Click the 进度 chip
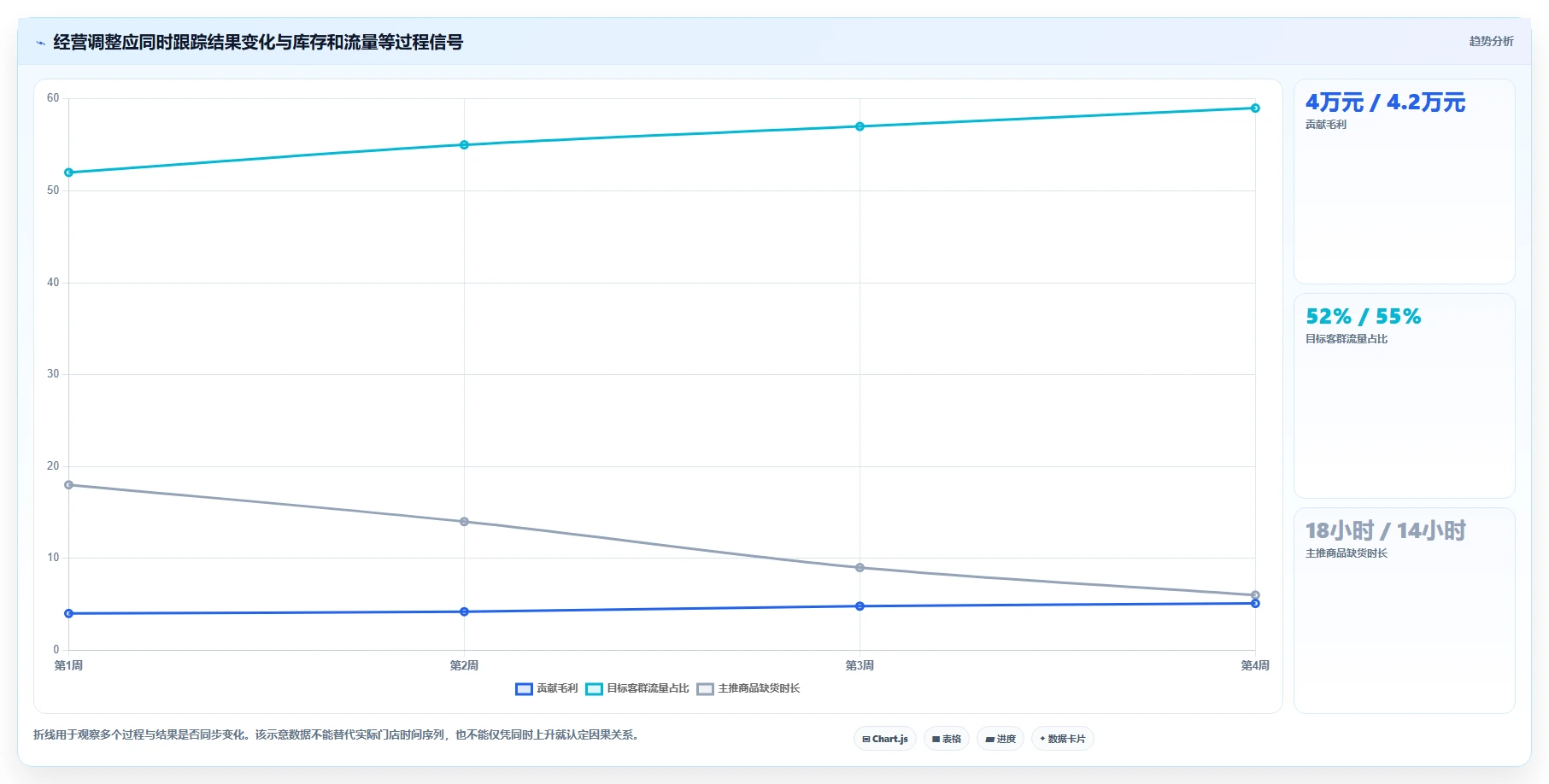Screen dimensions: 1549x784 pyautogui.click(x=1000, y=739)
